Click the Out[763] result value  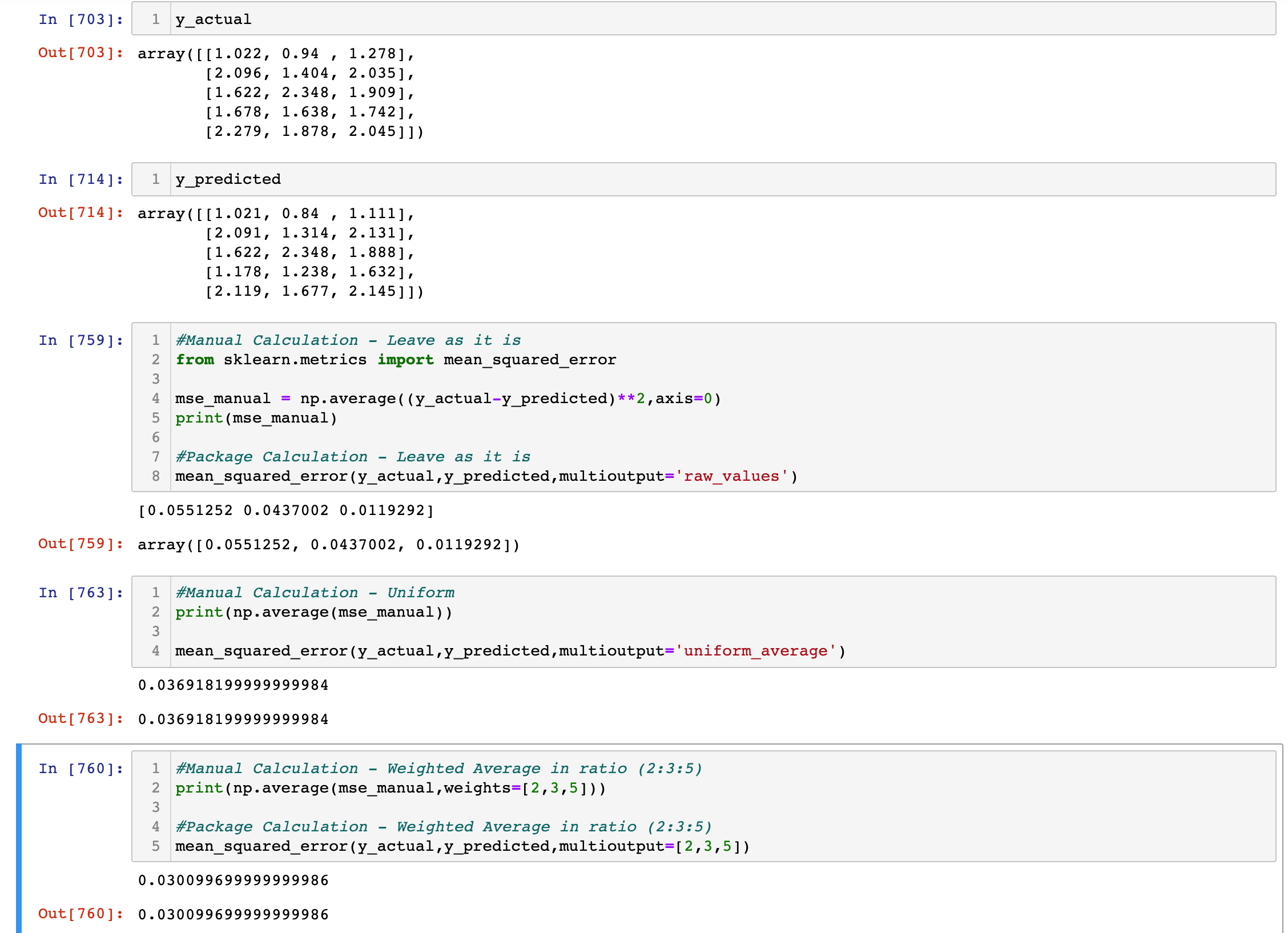(233, 719)
